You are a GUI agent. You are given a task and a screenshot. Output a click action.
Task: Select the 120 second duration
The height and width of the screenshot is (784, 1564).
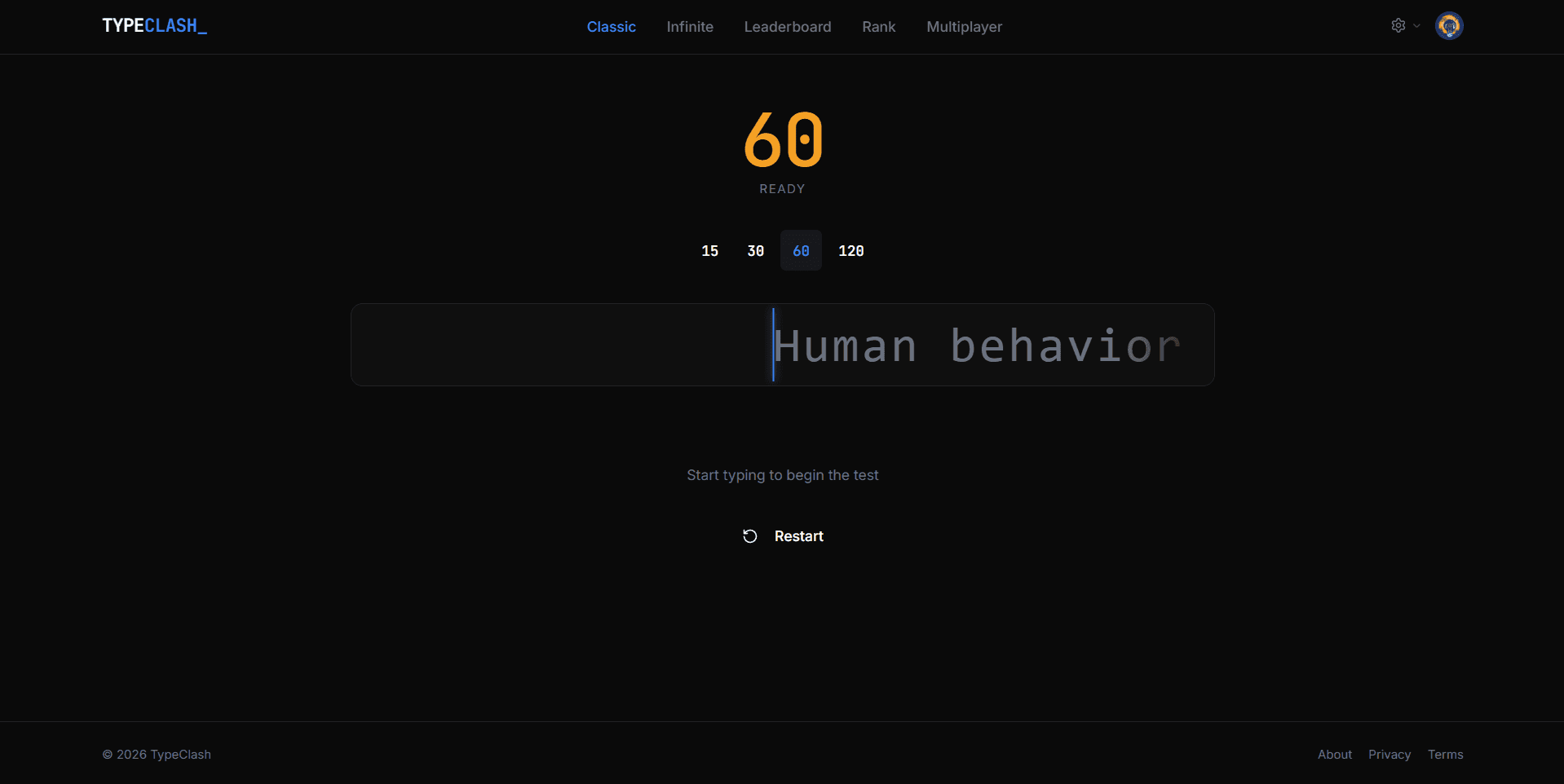pos(851,251)
